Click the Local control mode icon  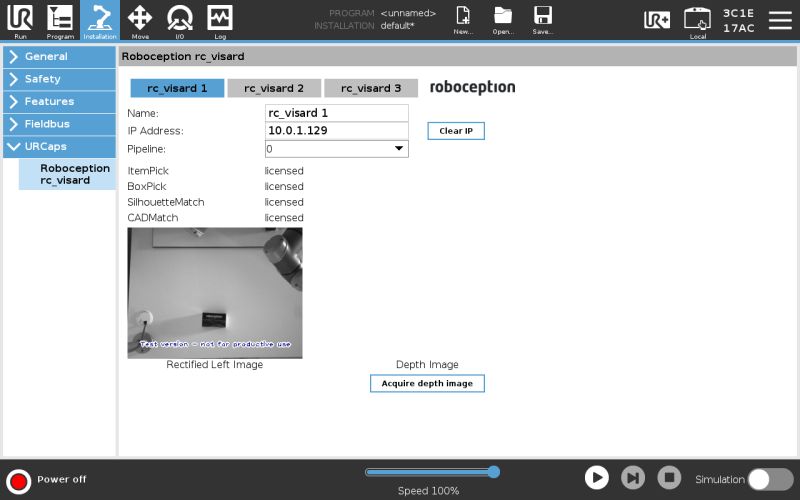tap(697, 22)
